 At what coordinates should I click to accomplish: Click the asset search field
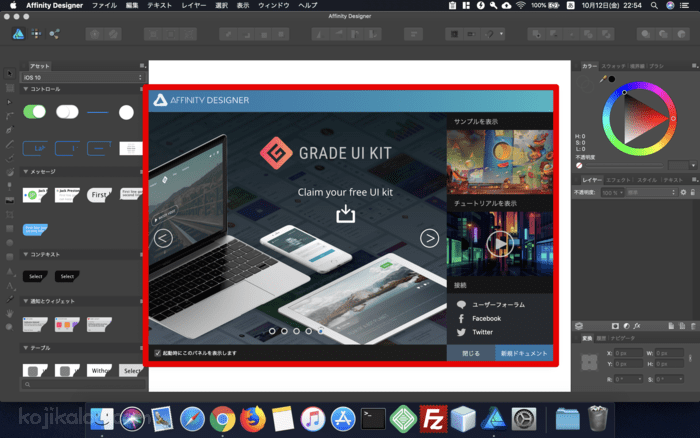pos(83,384)
